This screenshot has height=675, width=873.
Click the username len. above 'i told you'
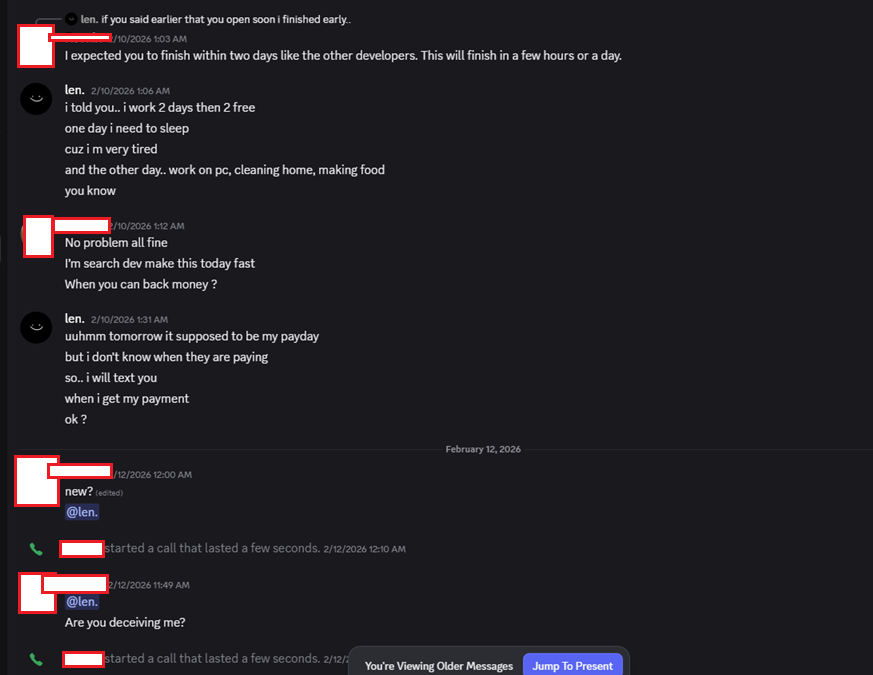pos(74,89)
